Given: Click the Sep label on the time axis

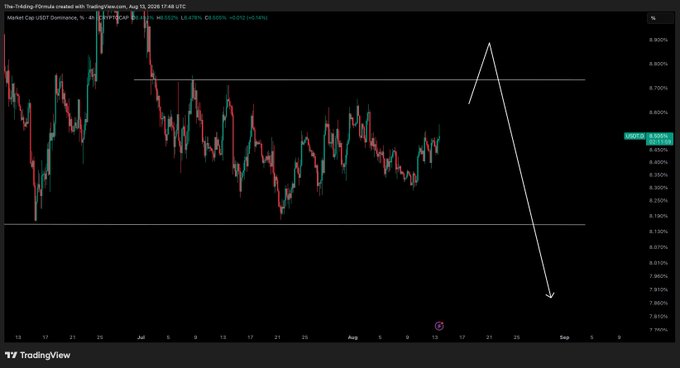Looking at the screenshot, I should (564, 337).
